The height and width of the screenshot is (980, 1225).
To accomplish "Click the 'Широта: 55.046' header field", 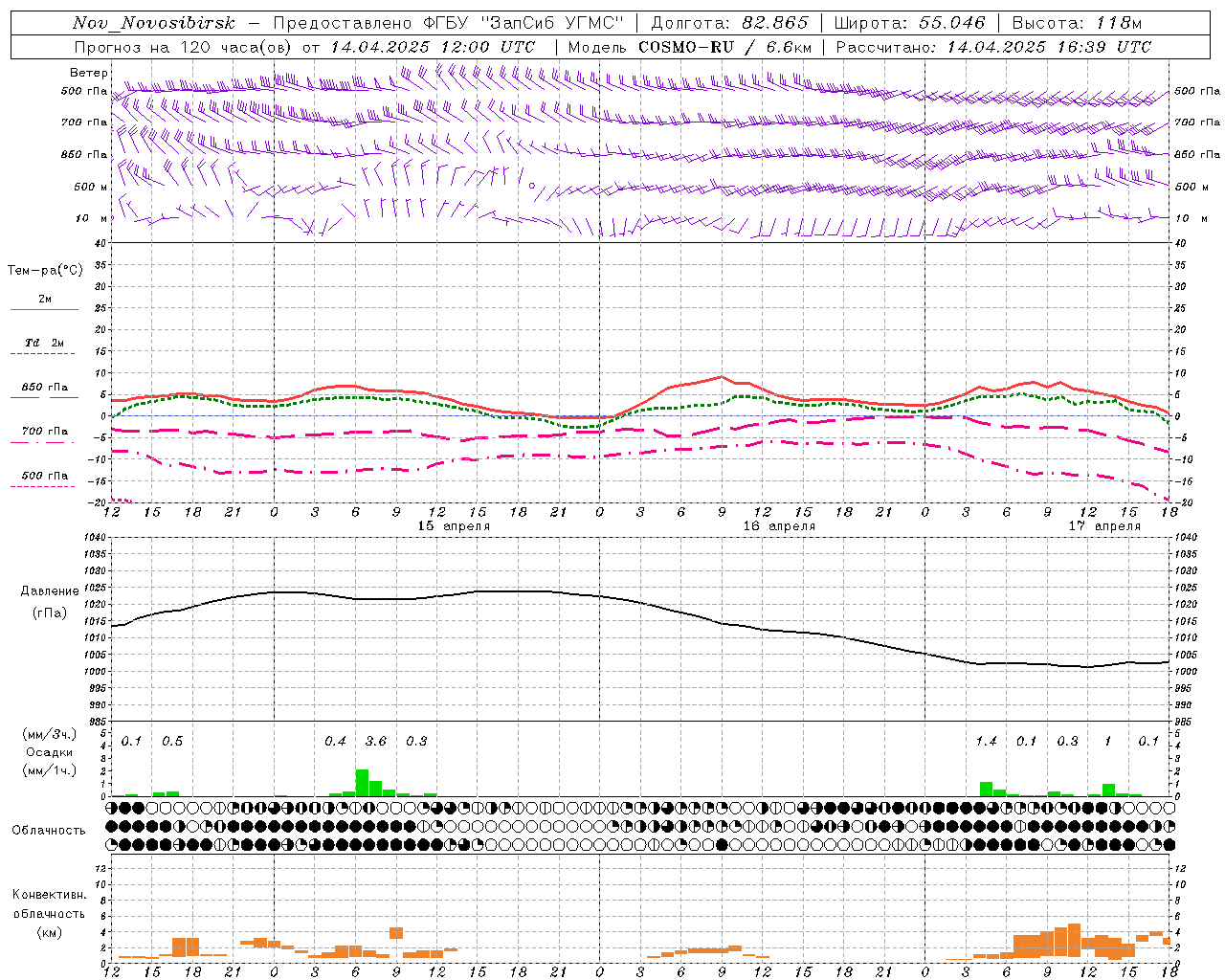I will (x=910, y=23).
